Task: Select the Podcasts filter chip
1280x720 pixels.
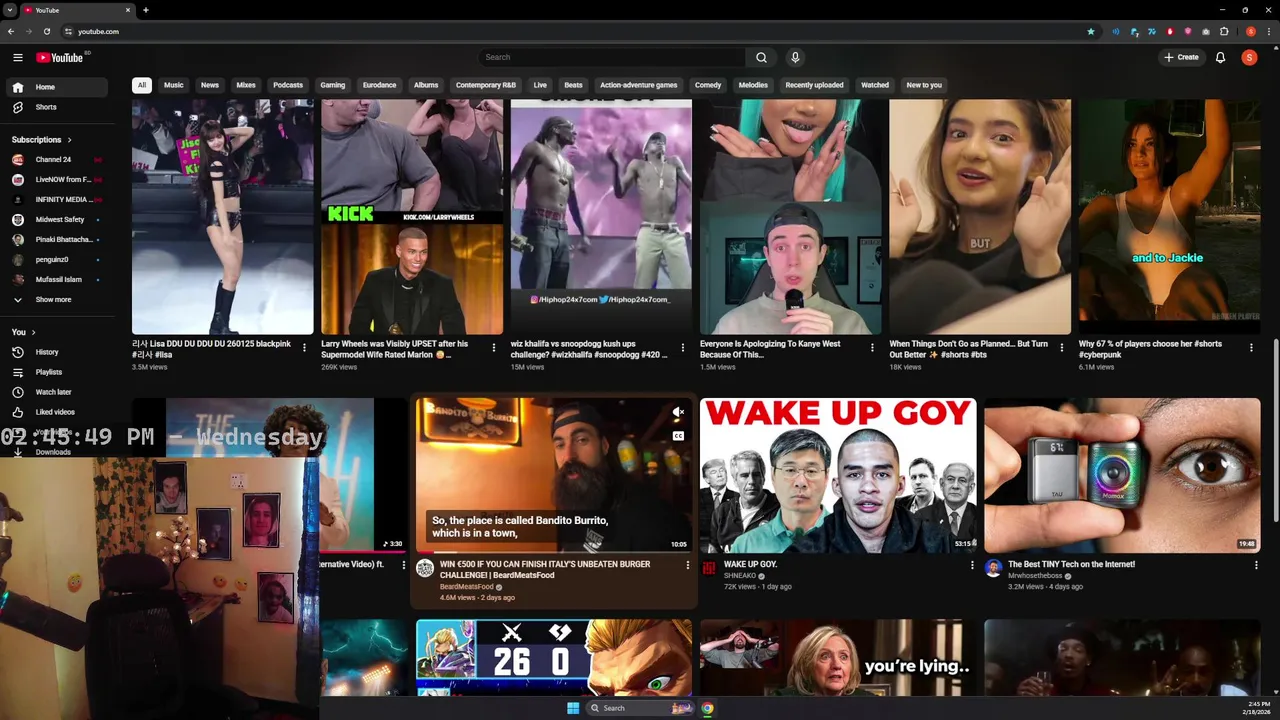Action: pos(288,85)
